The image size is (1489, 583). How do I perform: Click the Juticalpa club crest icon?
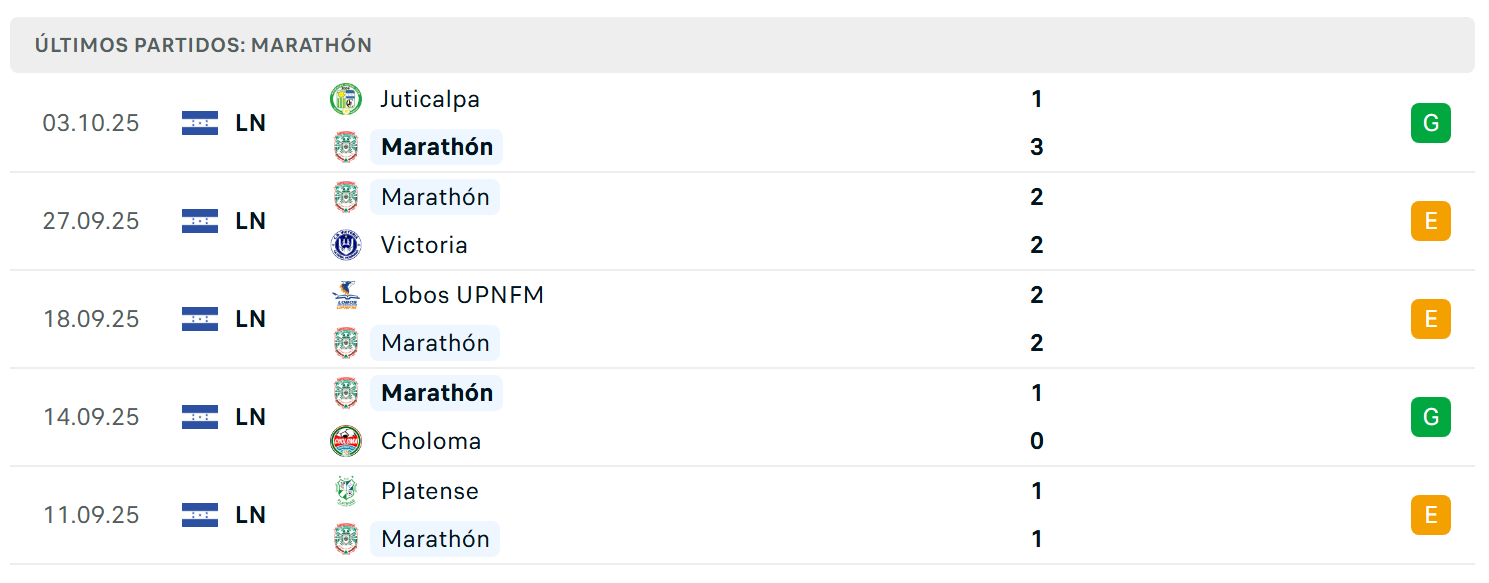click(x=346, y=99)
